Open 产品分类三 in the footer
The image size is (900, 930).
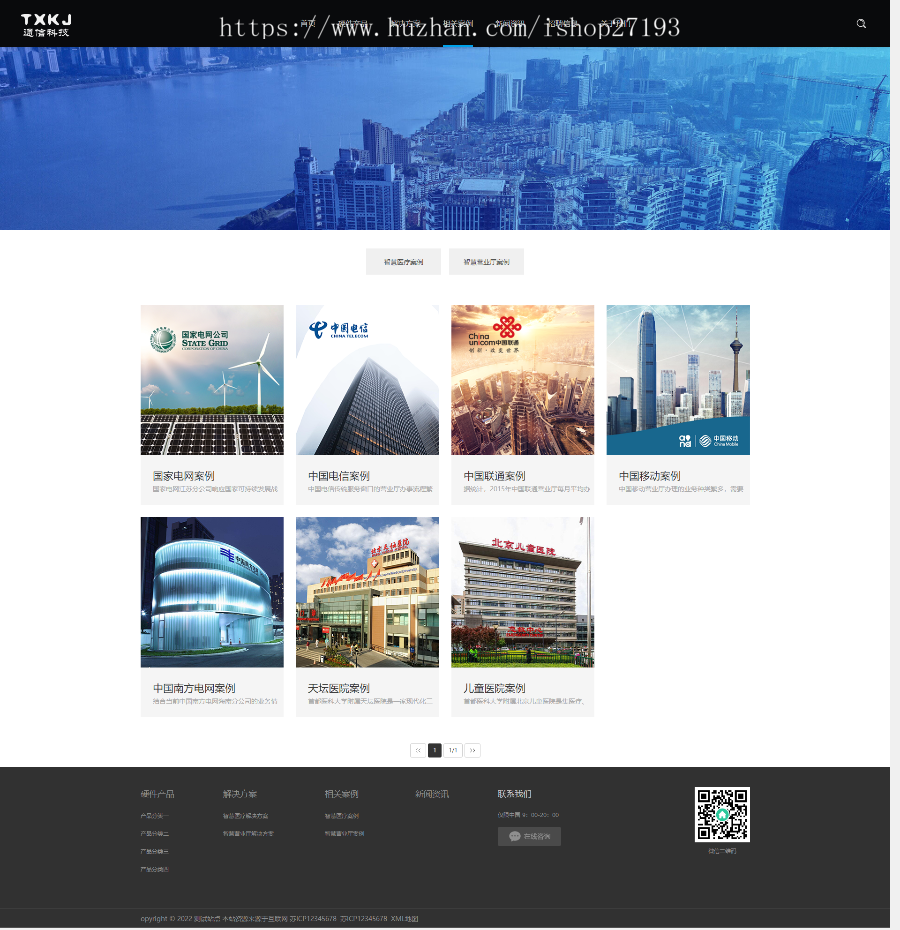pyautogui.click(x=154, y=851)
